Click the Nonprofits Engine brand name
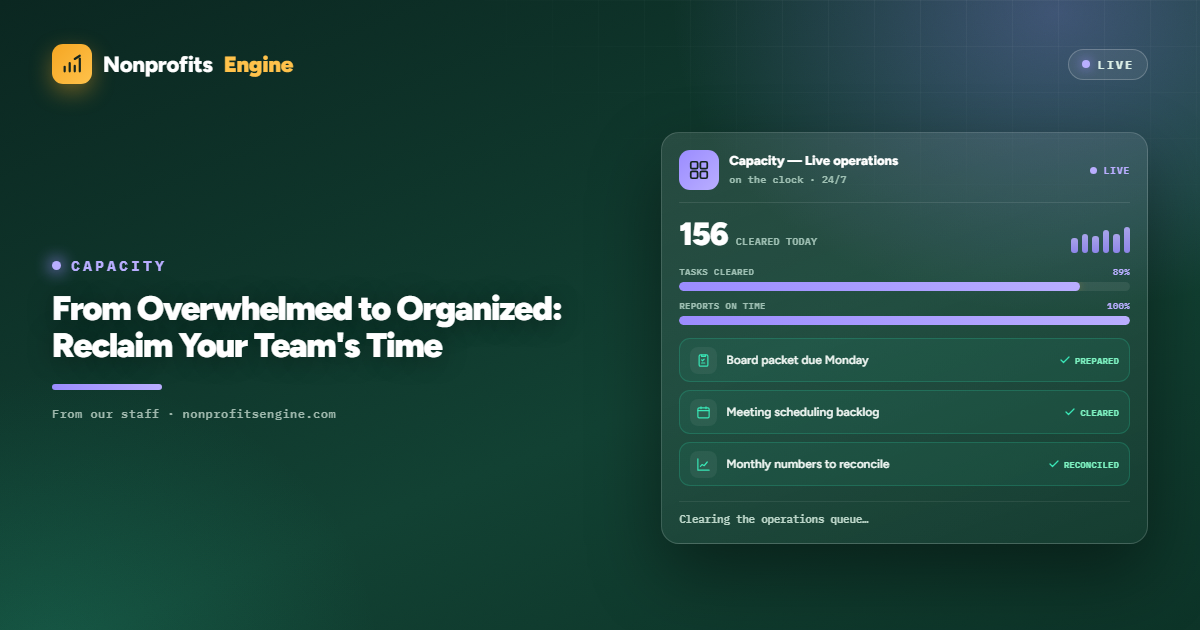 pyautogui.click(x=198, y=65)
